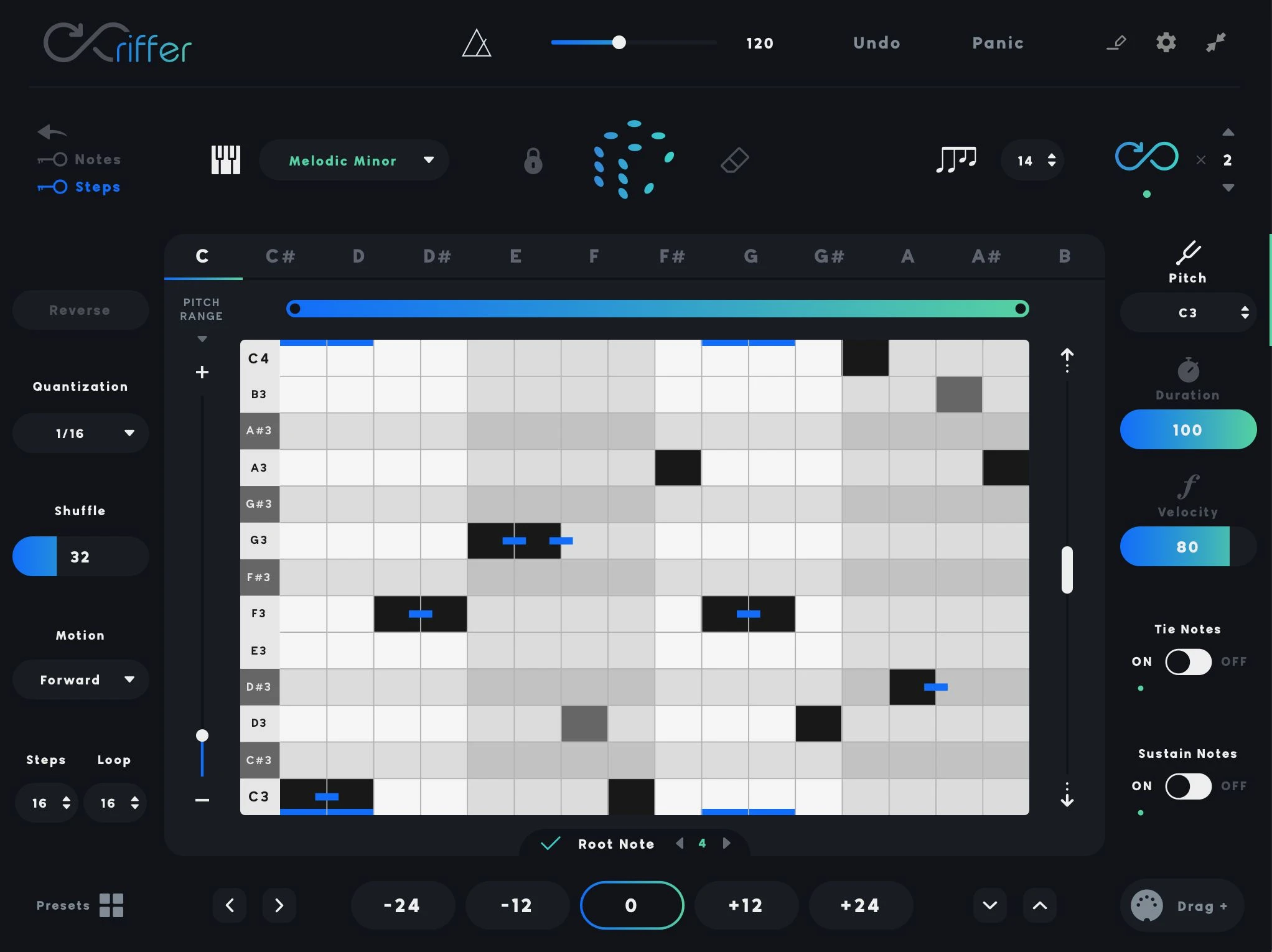Toggle the Sustain Notes switch
This screenshot has width=1272, height=952.
(1187, 786)
